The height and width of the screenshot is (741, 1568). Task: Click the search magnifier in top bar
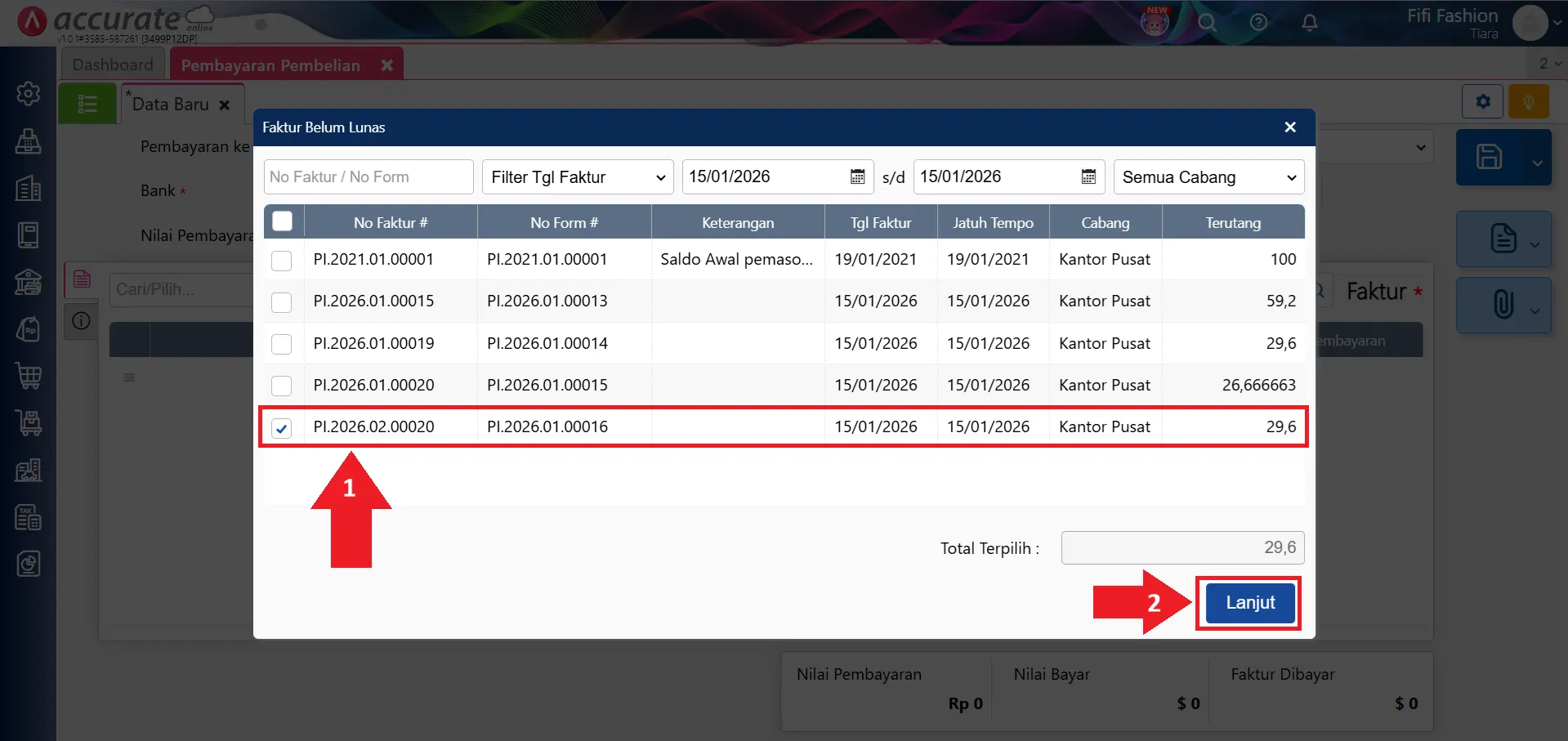pos(1207,23)
